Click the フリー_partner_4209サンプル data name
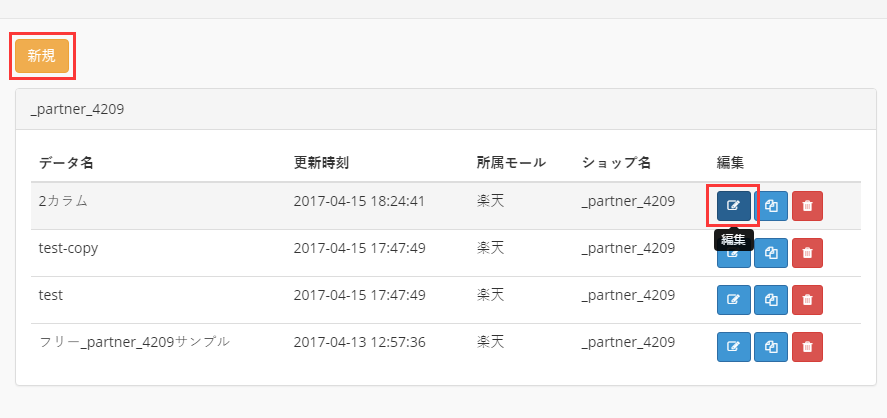The width and height of the screenshot is (887, 418). pyautogui.click(x=135, y=342)
